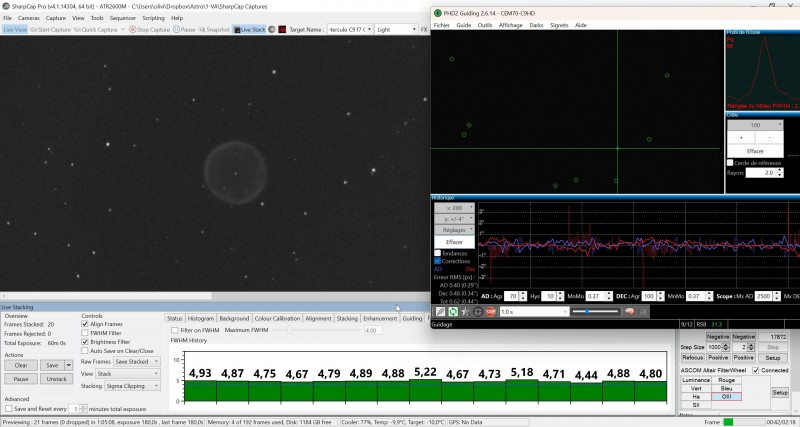
Task: Check the Filter on FWHM option
Action: pos(174,330)
